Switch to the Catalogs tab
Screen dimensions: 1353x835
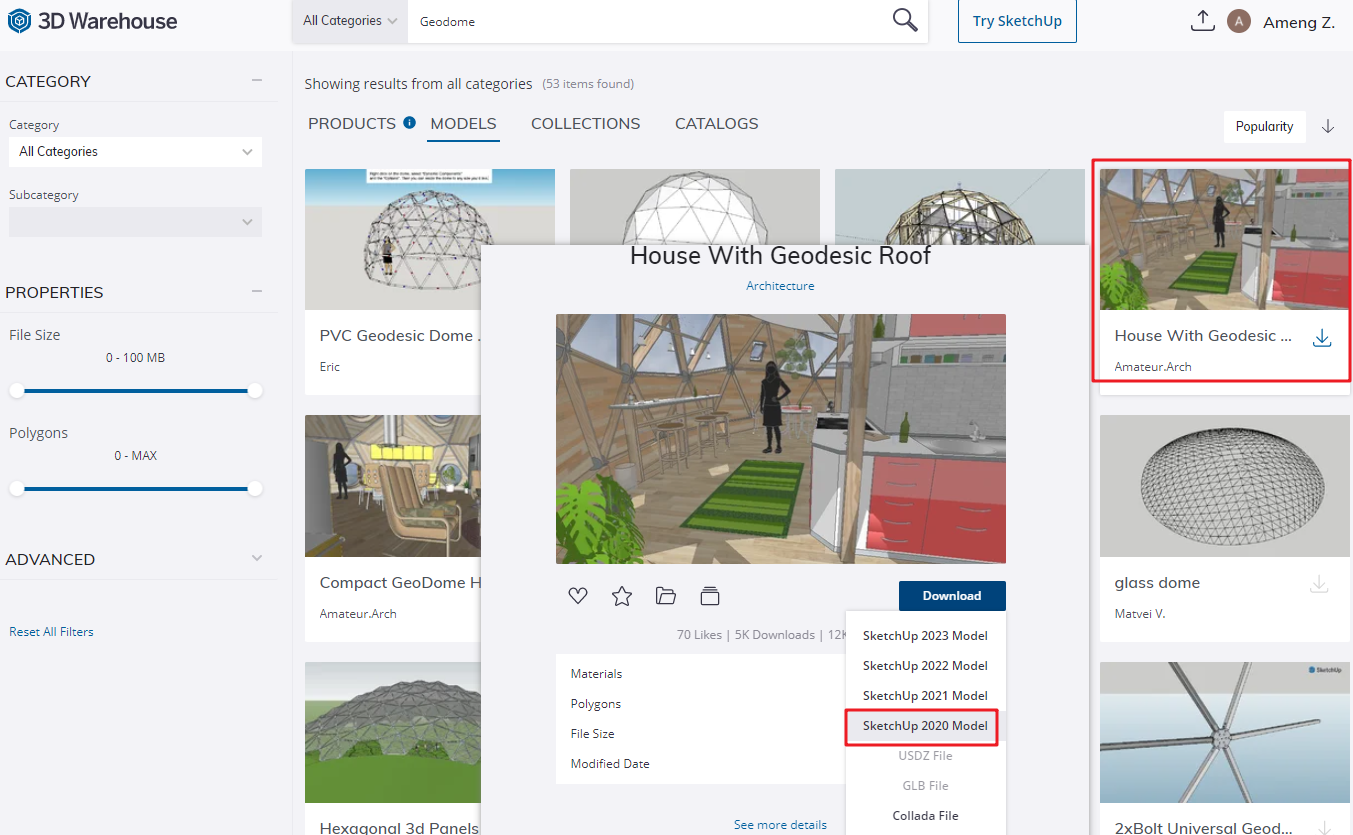pyautogui.click(x=717, y=124)
